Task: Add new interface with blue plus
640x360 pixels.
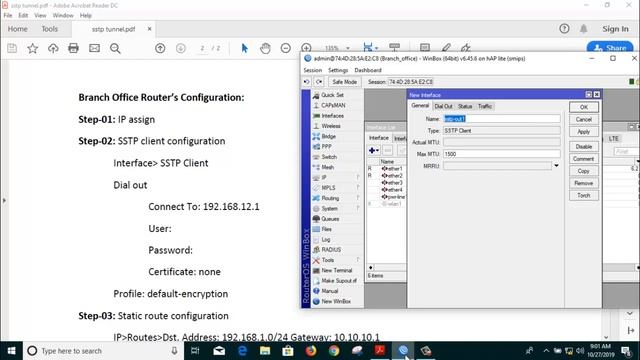Action: tap(373, 151)
